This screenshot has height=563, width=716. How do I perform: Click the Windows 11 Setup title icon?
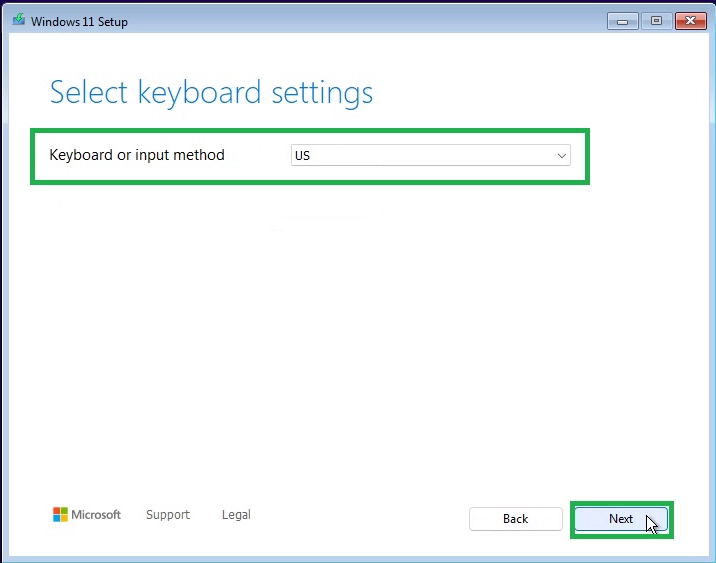(x=19, y=20)
